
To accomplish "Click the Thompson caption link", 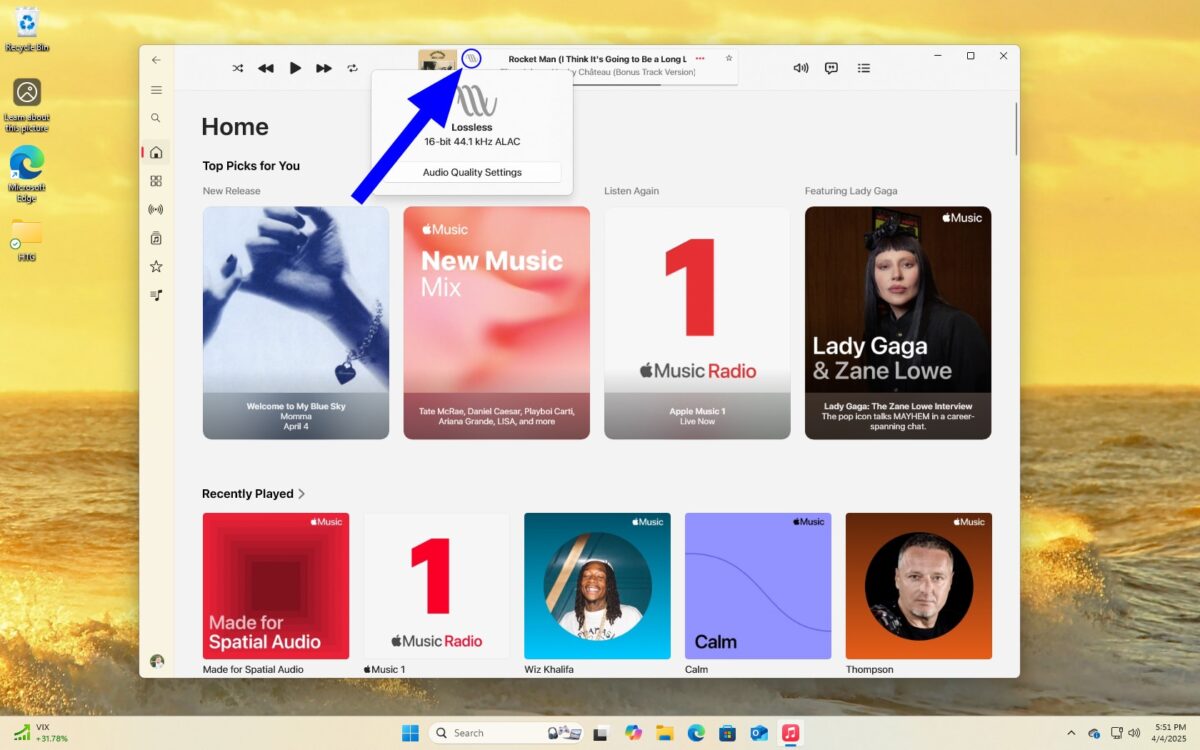I will tap(870, 669).
